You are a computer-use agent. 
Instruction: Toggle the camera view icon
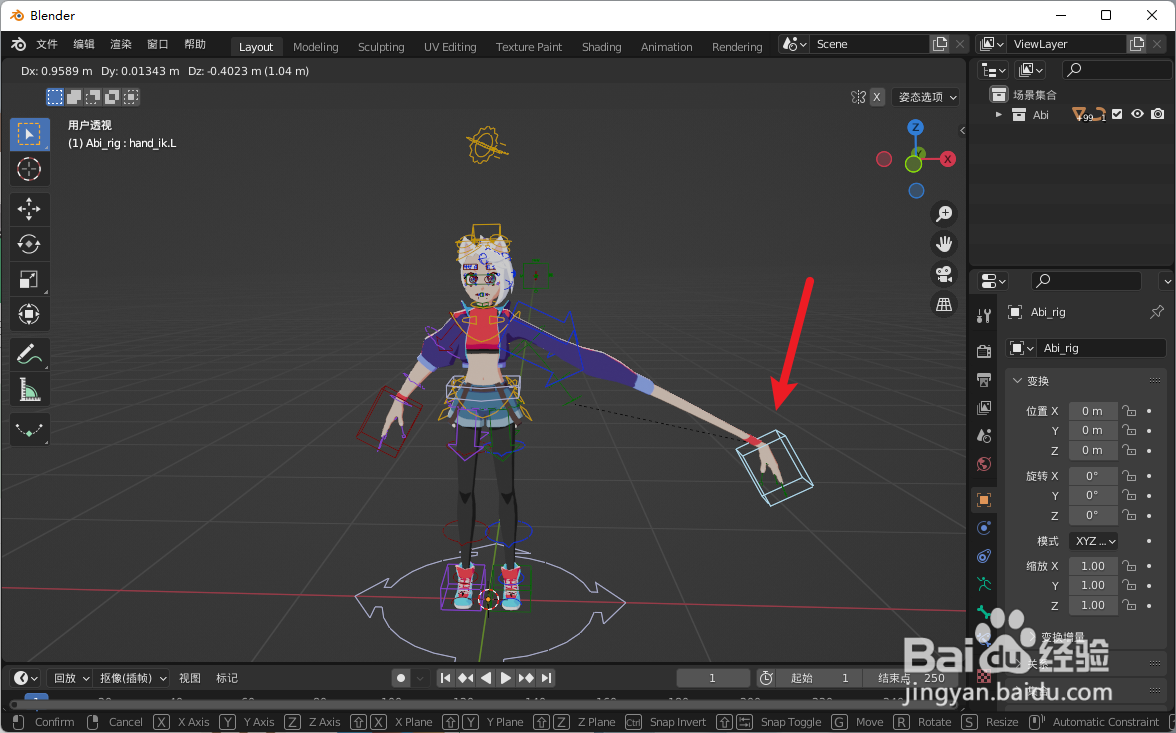click(944, 274)
